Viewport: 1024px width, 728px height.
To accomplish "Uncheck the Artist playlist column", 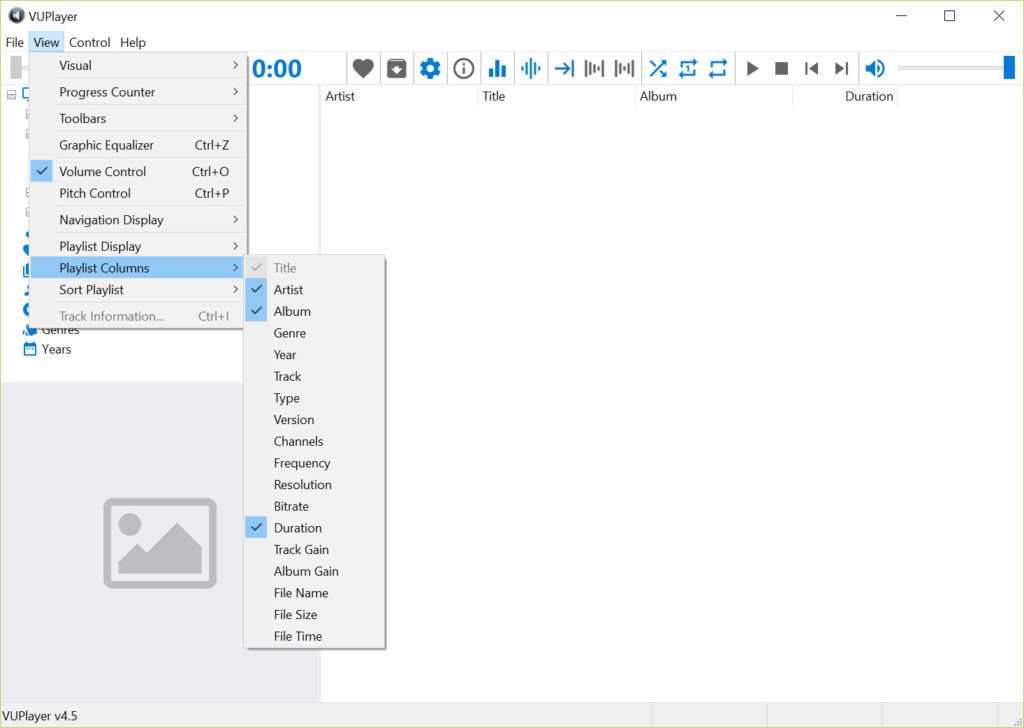I will click(x=288, y=290).
